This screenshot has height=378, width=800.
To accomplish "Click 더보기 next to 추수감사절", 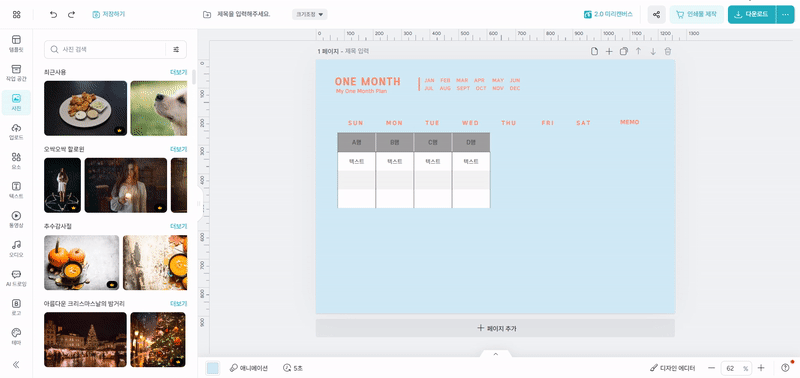I will click(178, 226).
